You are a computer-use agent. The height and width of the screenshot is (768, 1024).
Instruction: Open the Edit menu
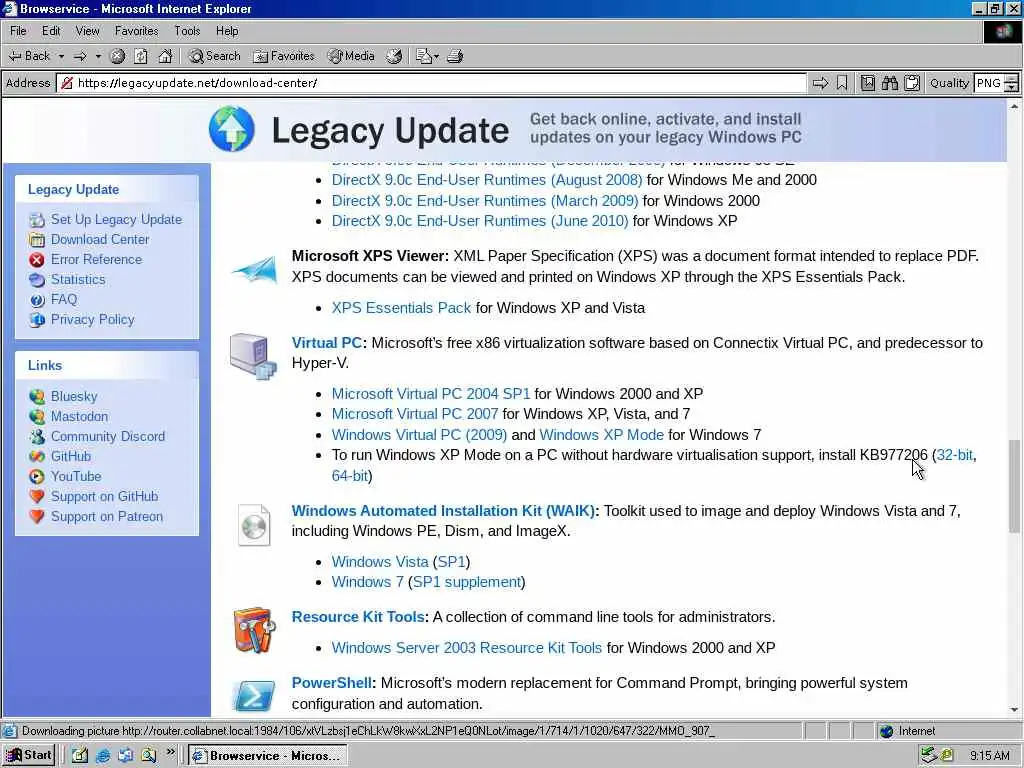[51, 31]
